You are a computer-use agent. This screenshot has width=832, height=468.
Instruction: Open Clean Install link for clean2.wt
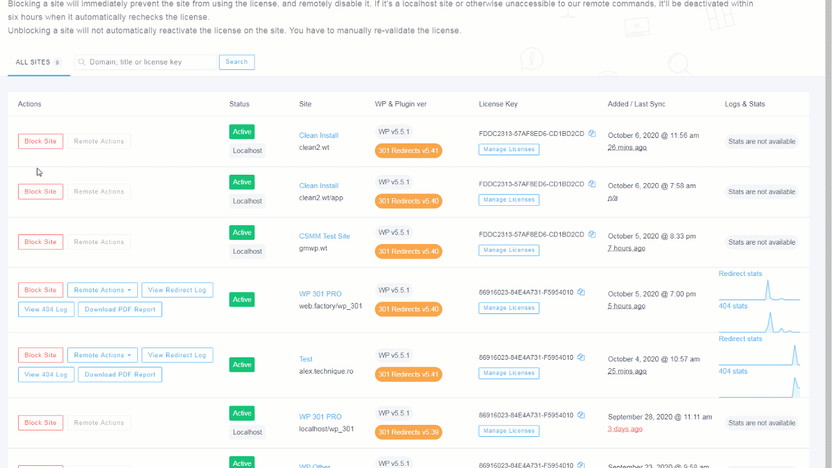[x=318, y=135]
